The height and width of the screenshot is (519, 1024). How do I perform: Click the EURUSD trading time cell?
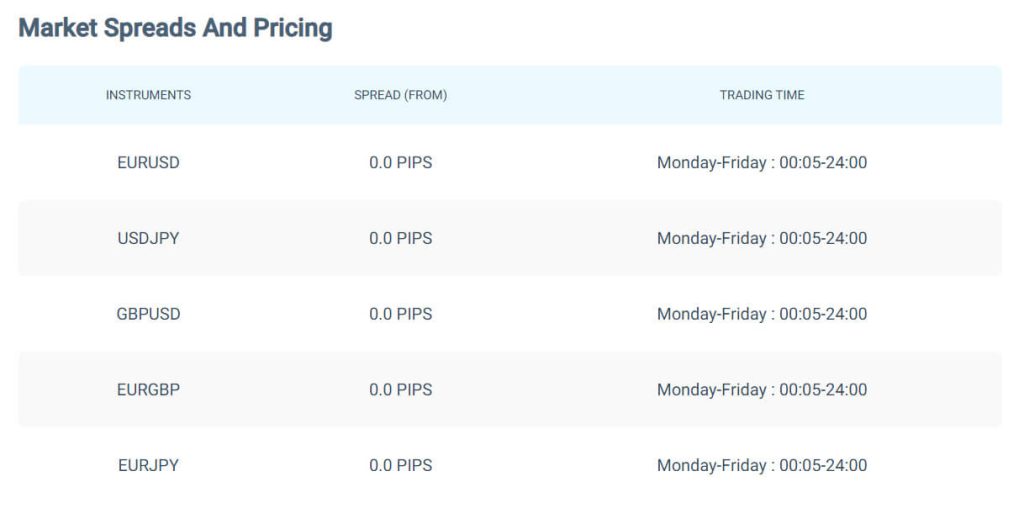(x=762, y=163)
